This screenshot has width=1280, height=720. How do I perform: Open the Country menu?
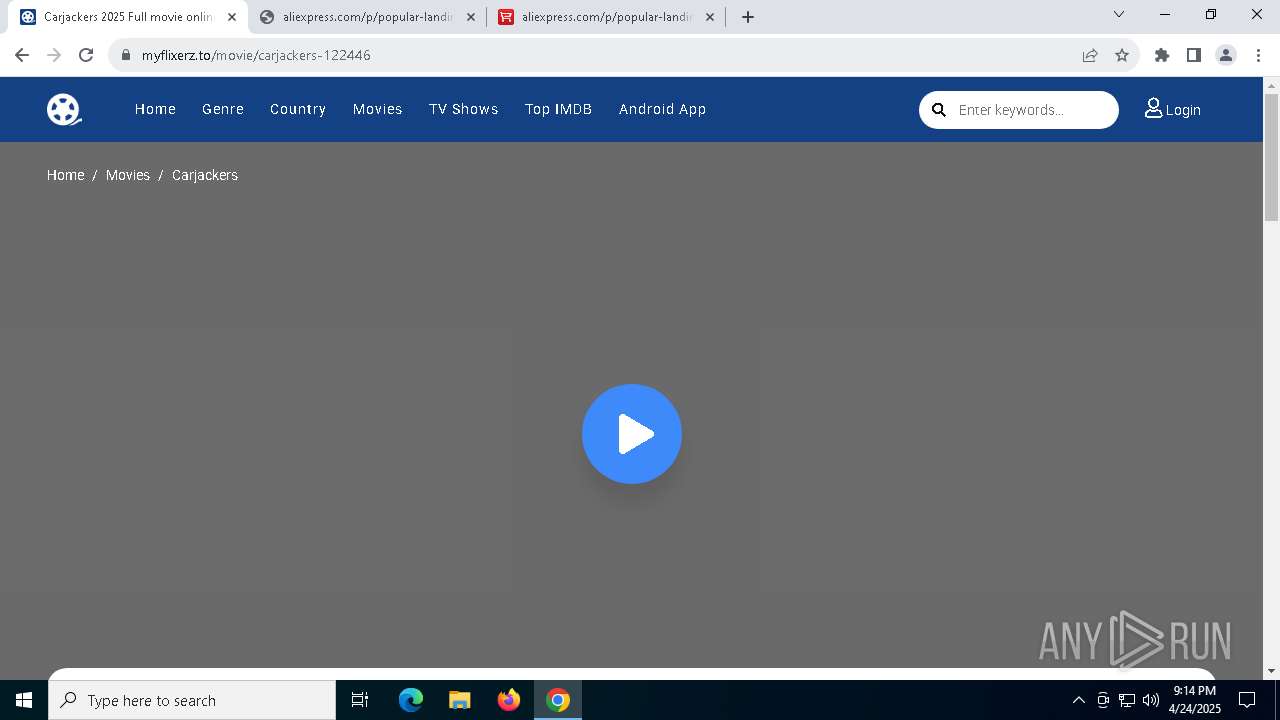click(298, 109)
